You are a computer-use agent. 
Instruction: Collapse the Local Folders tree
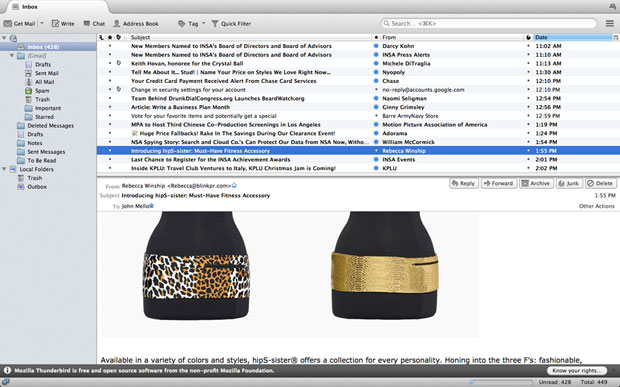tap(4, 169)
